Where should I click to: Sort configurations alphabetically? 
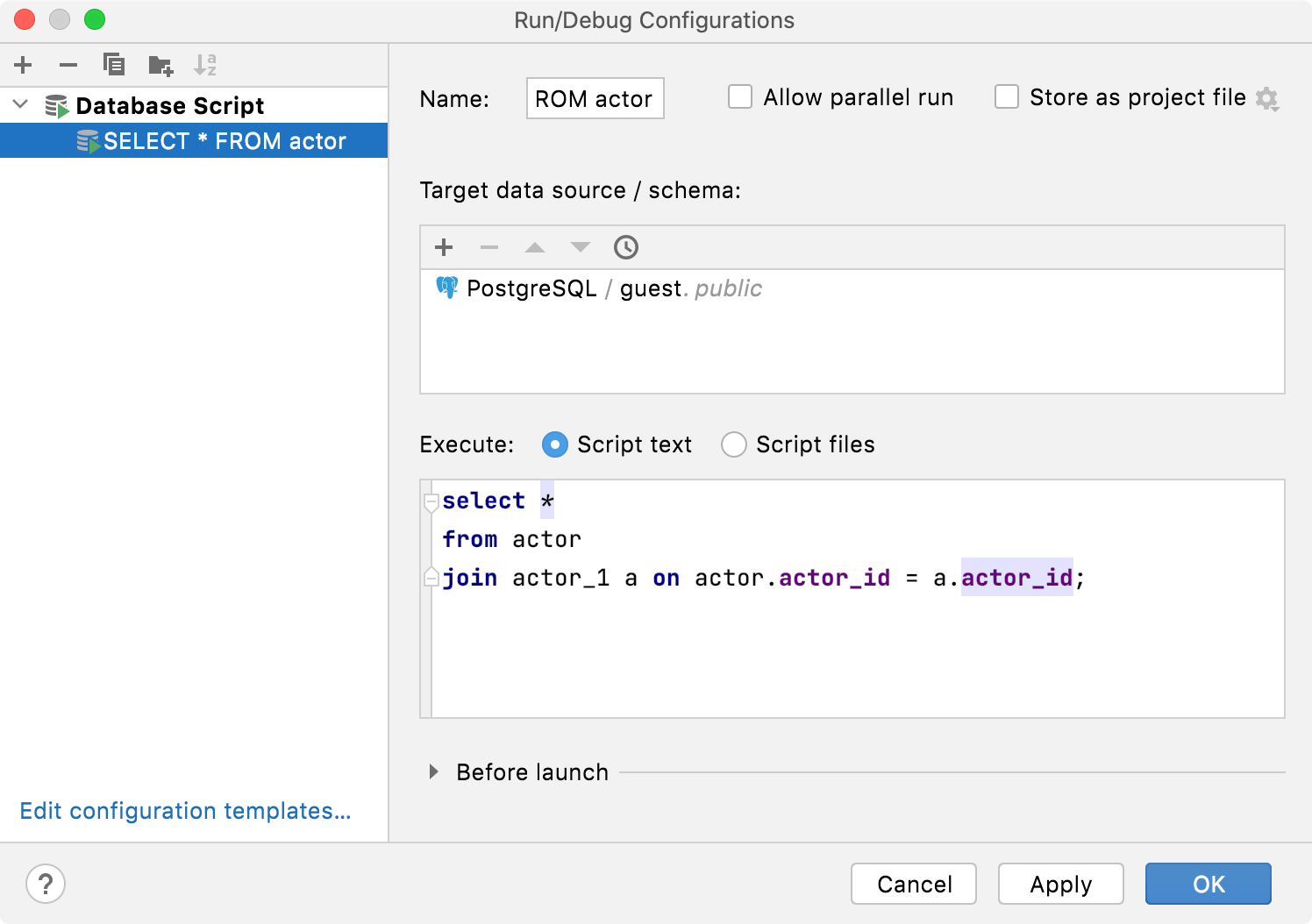click(x=206, y=64)
